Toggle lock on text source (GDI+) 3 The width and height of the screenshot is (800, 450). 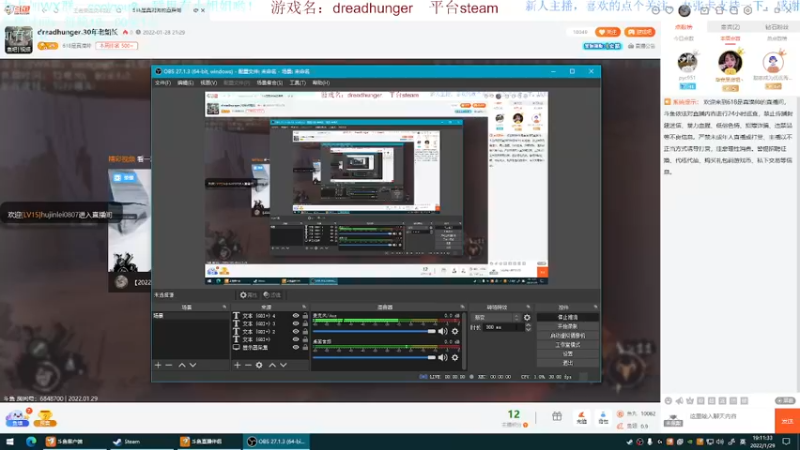pyautogui.click(x=305, y=323)
